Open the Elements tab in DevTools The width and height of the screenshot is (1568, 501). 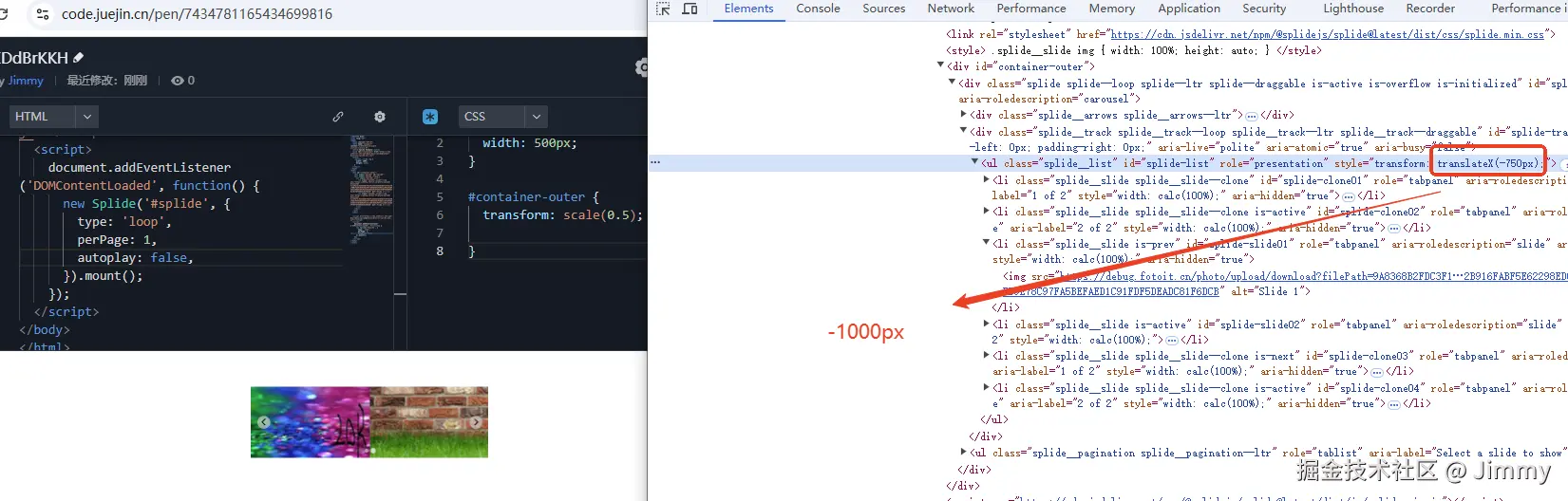click(748, 9)
